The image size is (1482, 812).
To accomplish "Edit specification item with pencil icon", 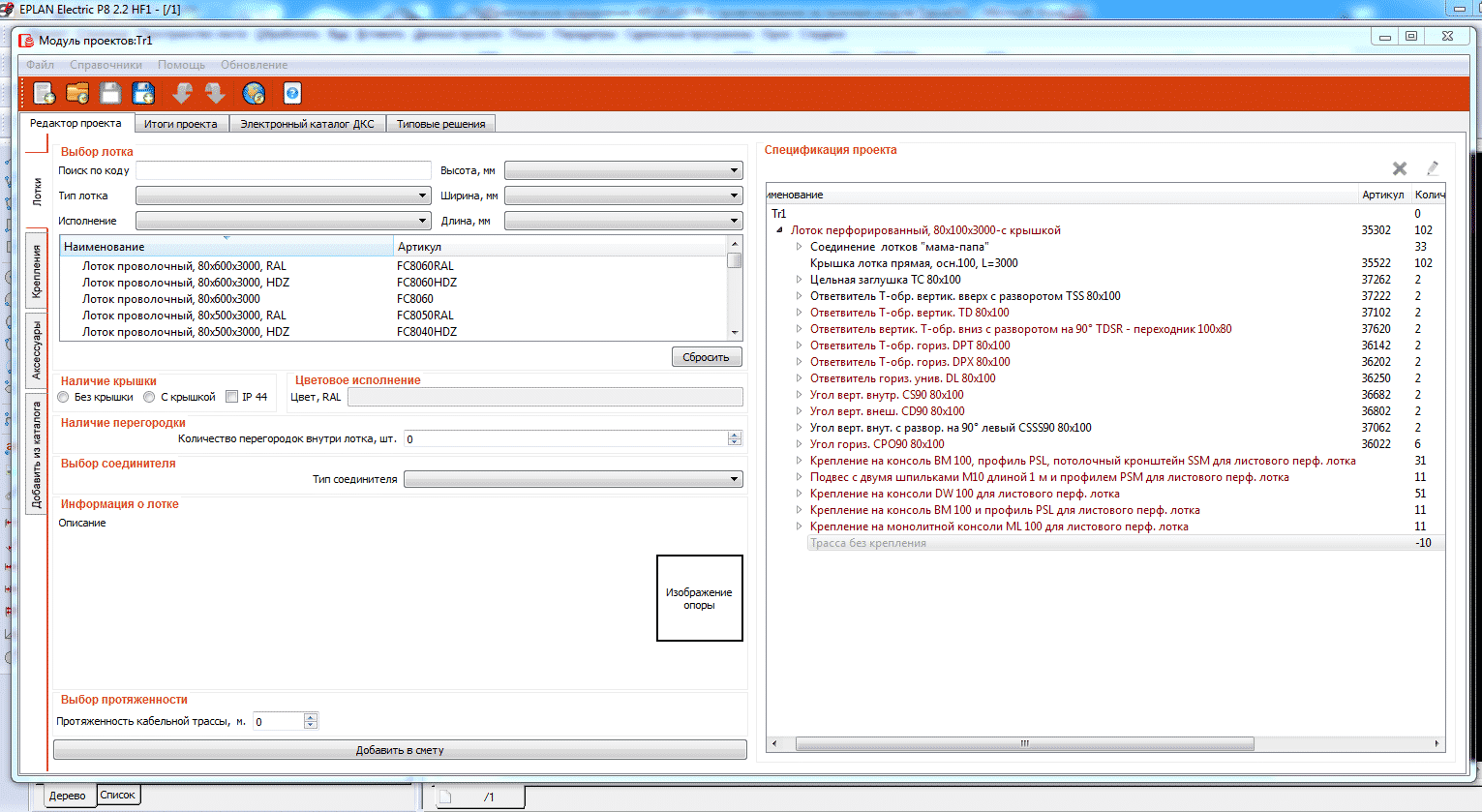I will coord(1433,168).
